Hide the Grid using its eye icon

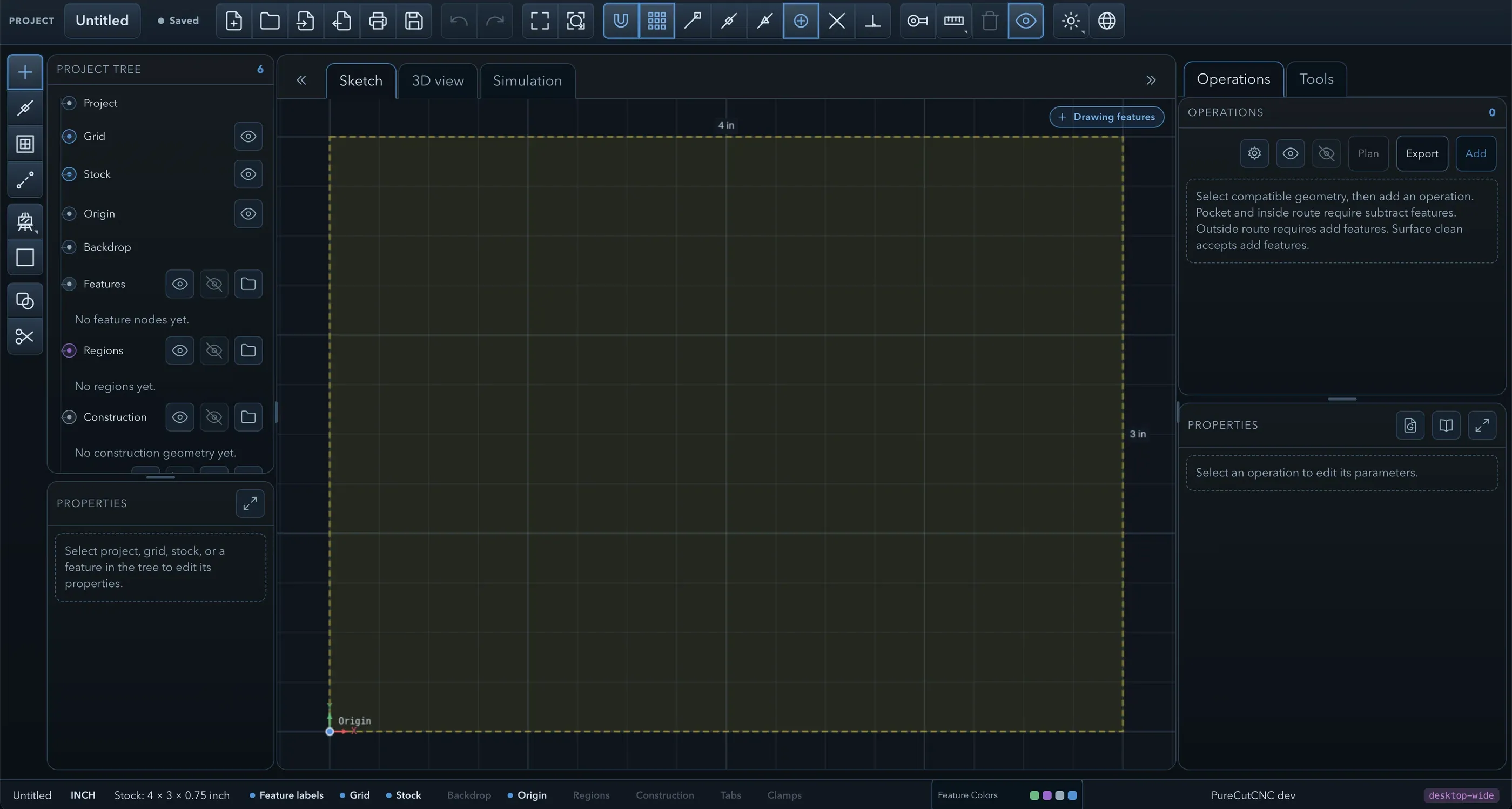[x=248, y=136]
